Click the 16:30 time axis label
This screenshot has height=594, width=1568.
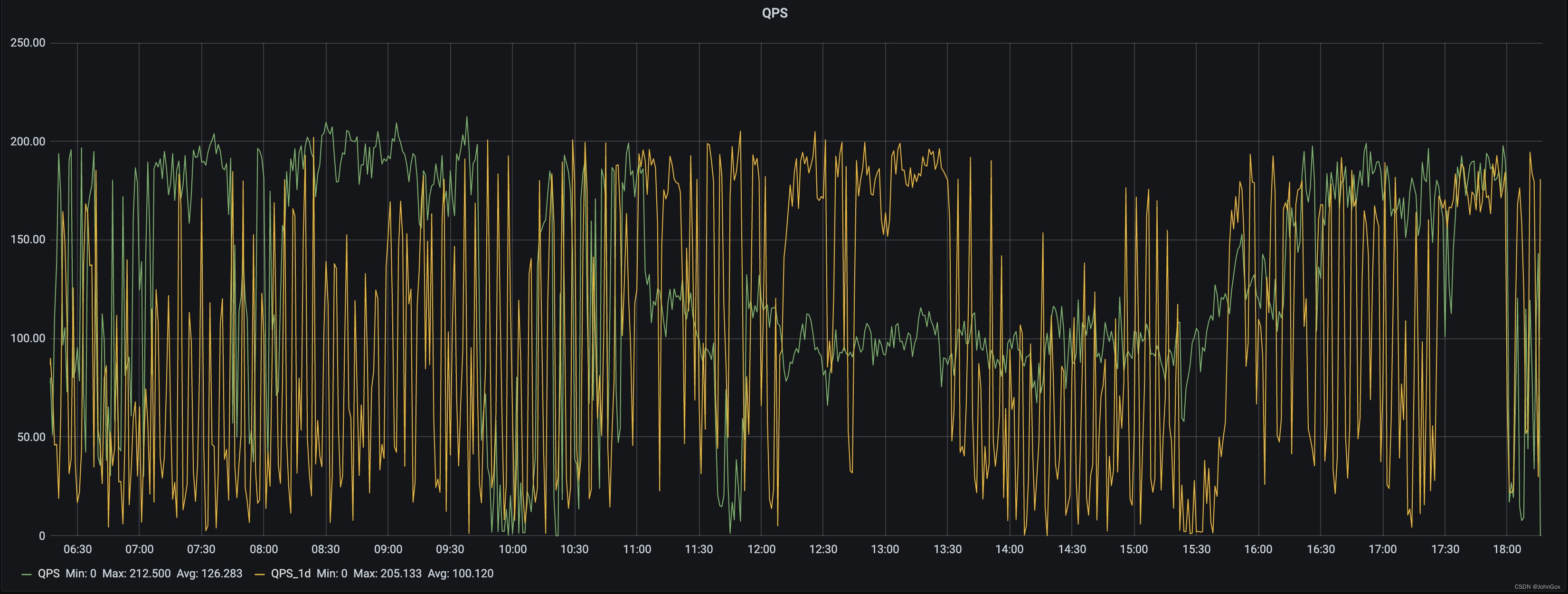coord(1321,549)
